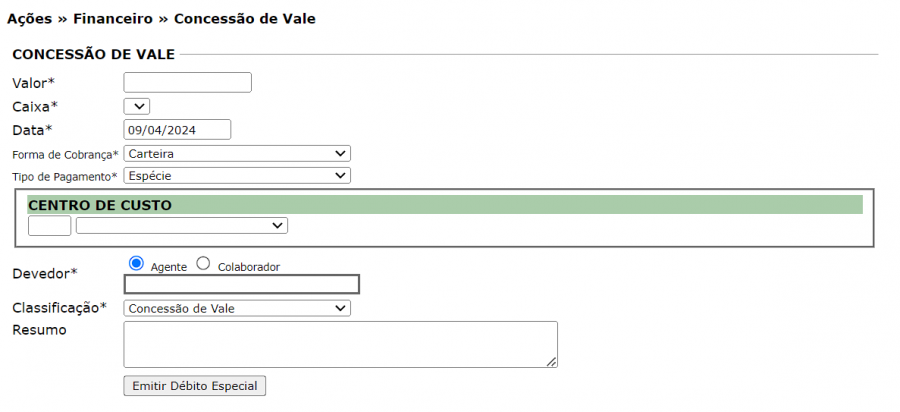
Task: Click the Valor input field
Action: pyautogui.click(x=187, y=83)
